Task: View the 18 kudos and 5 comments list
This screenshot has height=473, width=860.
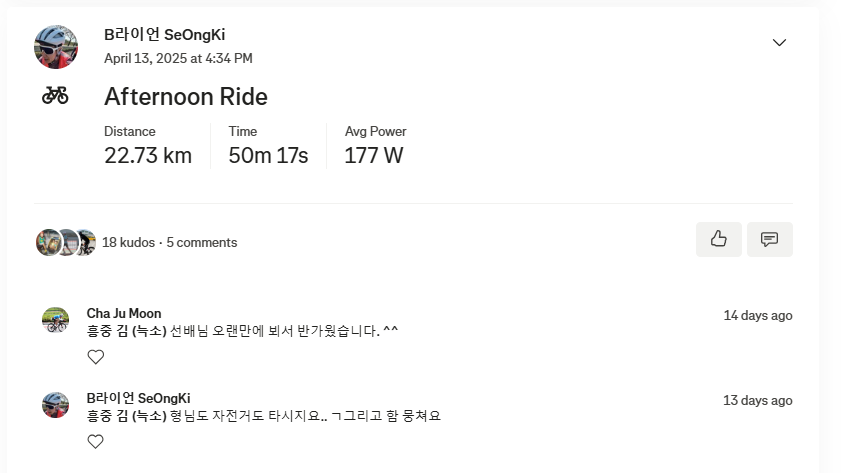Action: coord(169,242)
